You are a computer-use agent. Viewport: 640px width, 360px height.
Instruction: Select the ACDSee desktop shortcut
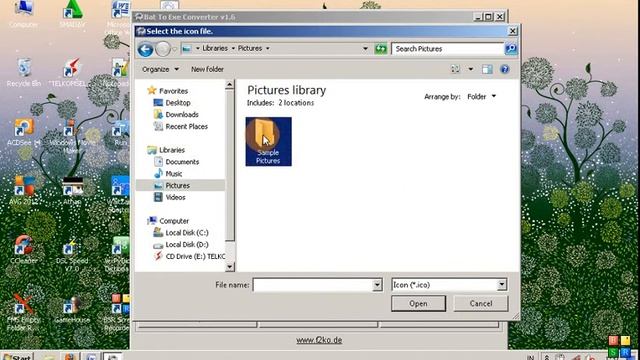point(24,132)
